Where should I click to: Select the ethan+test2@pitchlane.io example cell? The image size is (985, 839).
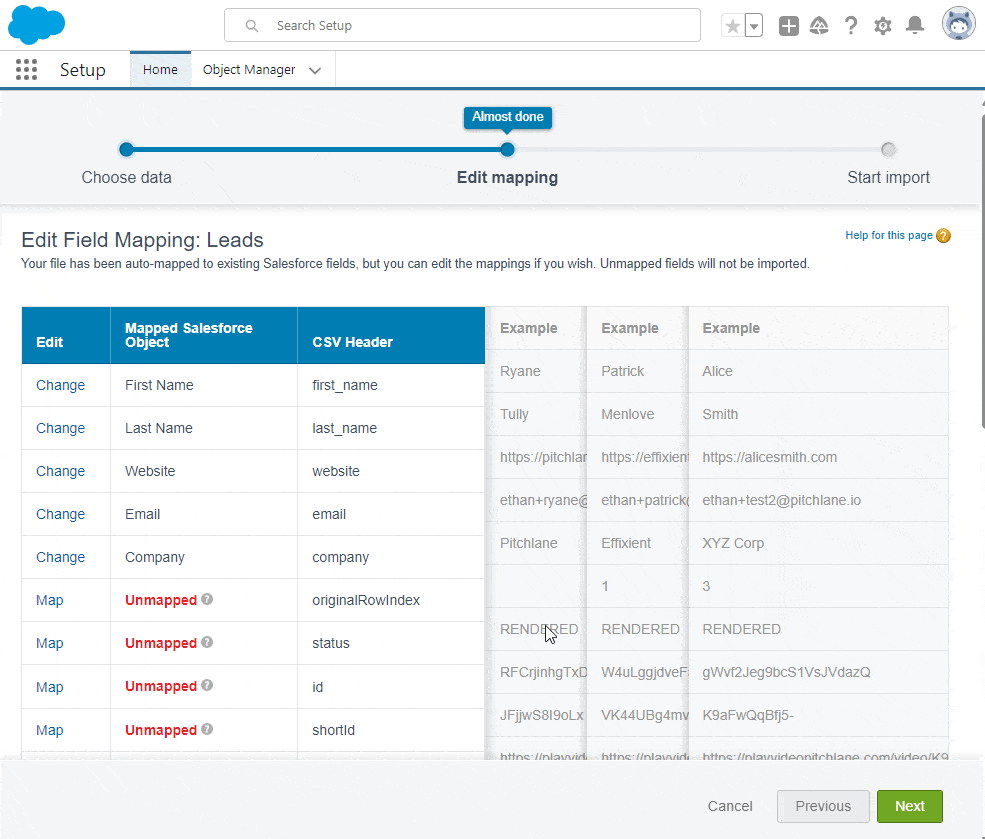[x=818, y=500]
